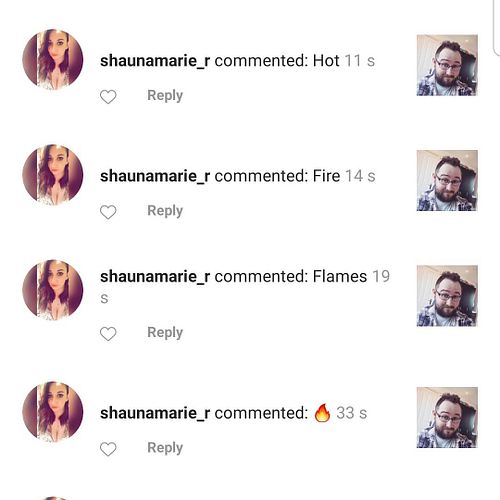Open shaunamarie_r avatar beside fire emoji comment
The image size is (500, 500).
pyautogui.click(x=53, y=412)
